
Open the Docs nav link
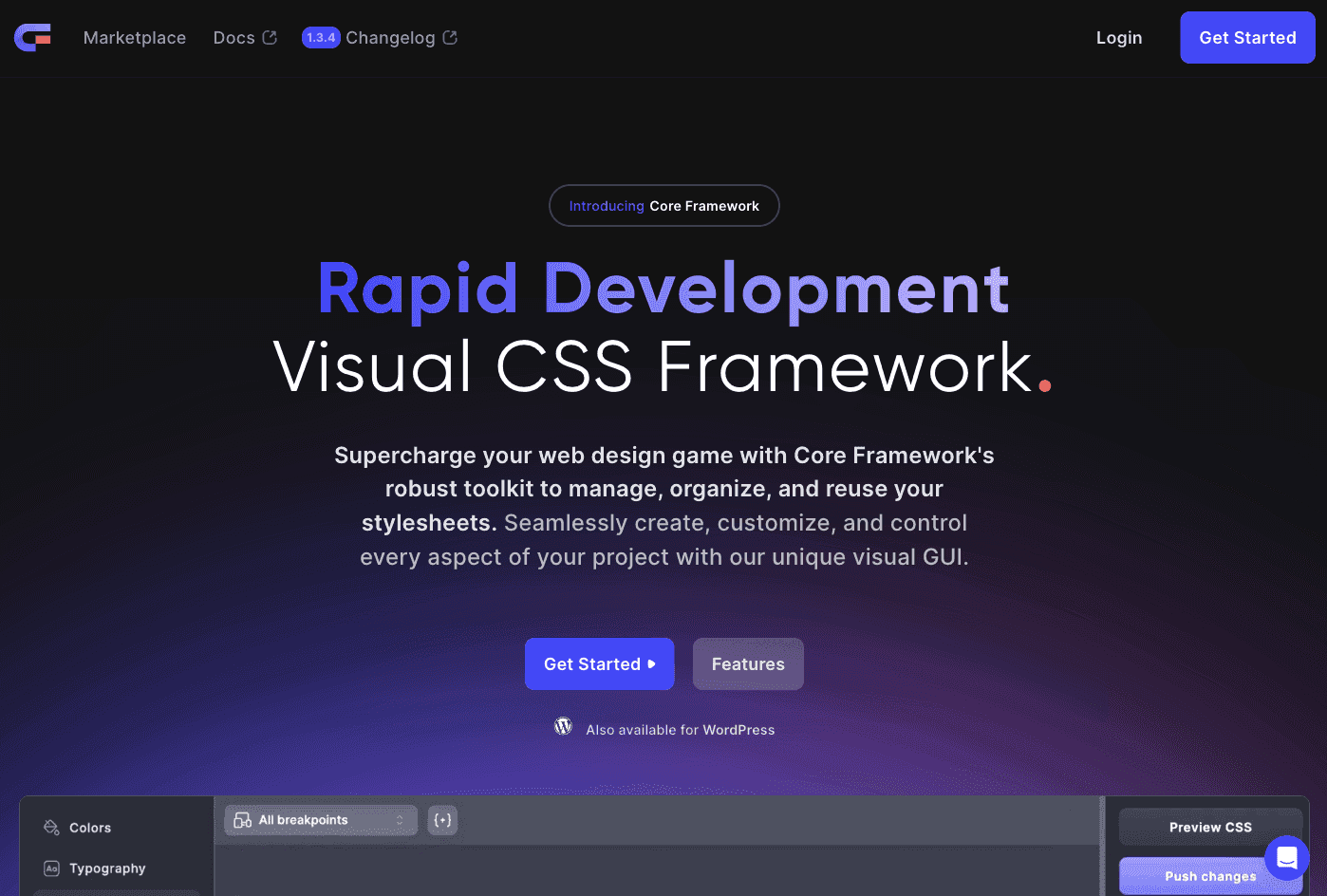click(x=234, y=38)
